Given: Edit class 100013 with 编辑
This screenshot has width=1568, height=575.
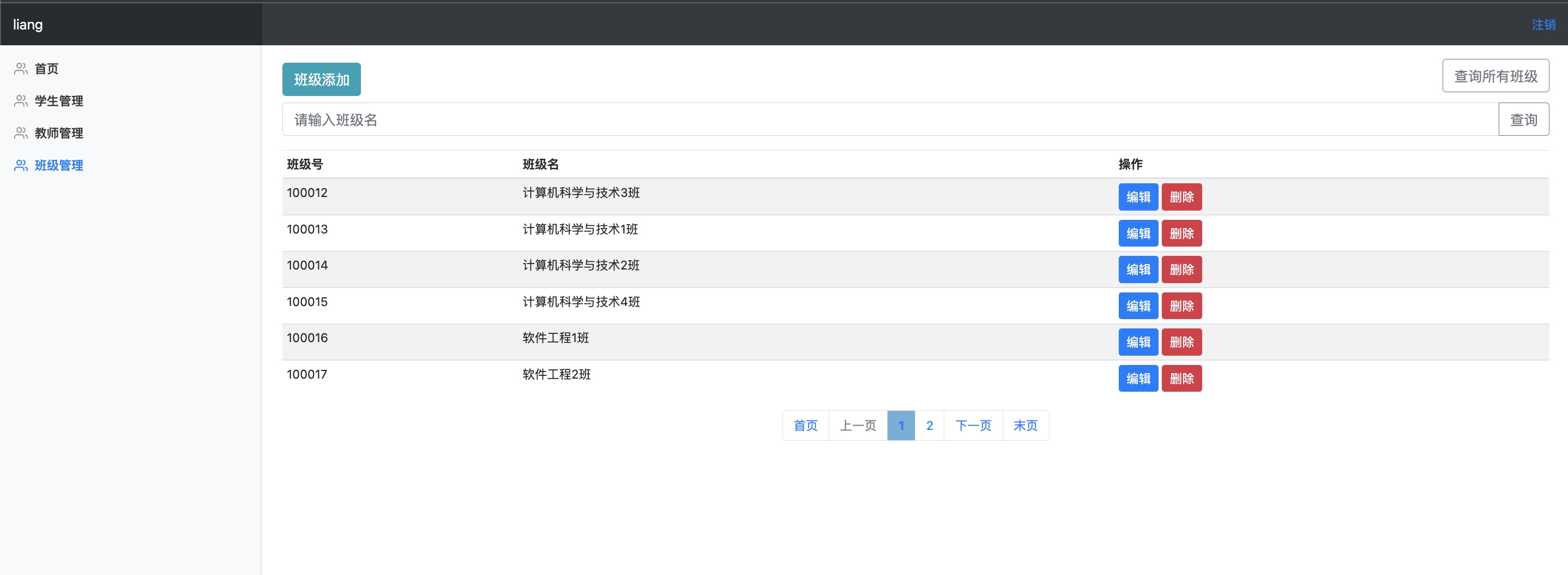Looking at the screenshot, I should pyautogui.click(x=1138, y=233).
